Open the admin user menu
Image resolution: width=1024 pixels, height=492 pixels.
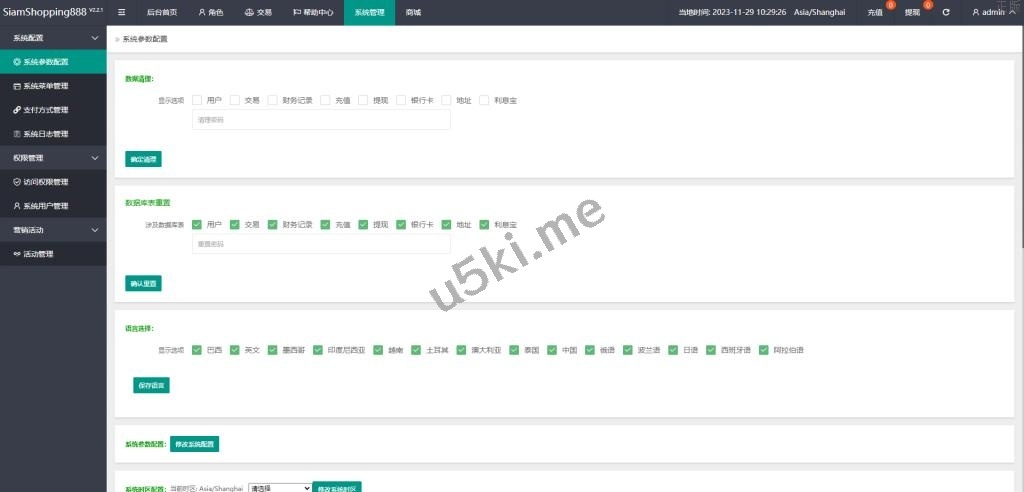[x=993, y=13]
